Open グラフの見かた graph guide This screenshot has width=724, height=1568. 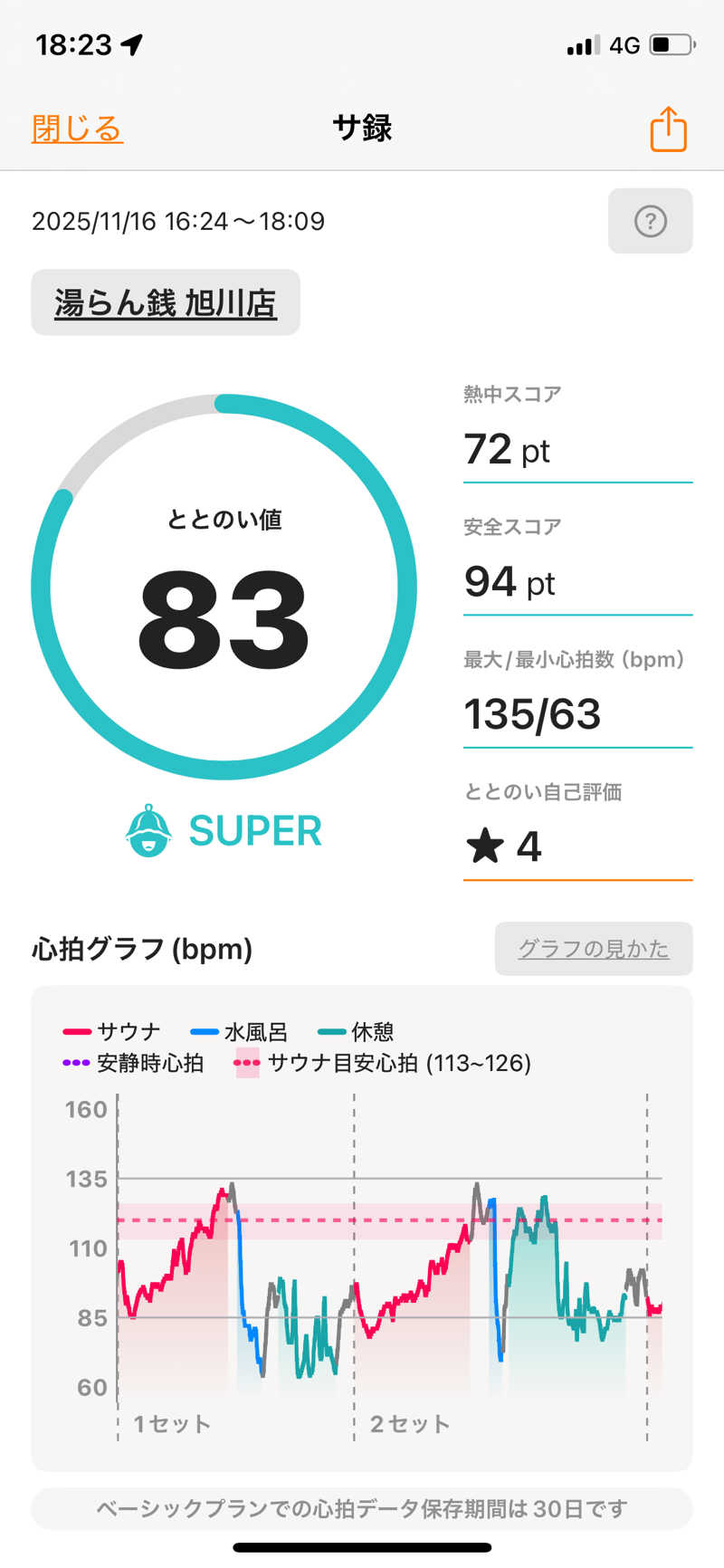593,949
